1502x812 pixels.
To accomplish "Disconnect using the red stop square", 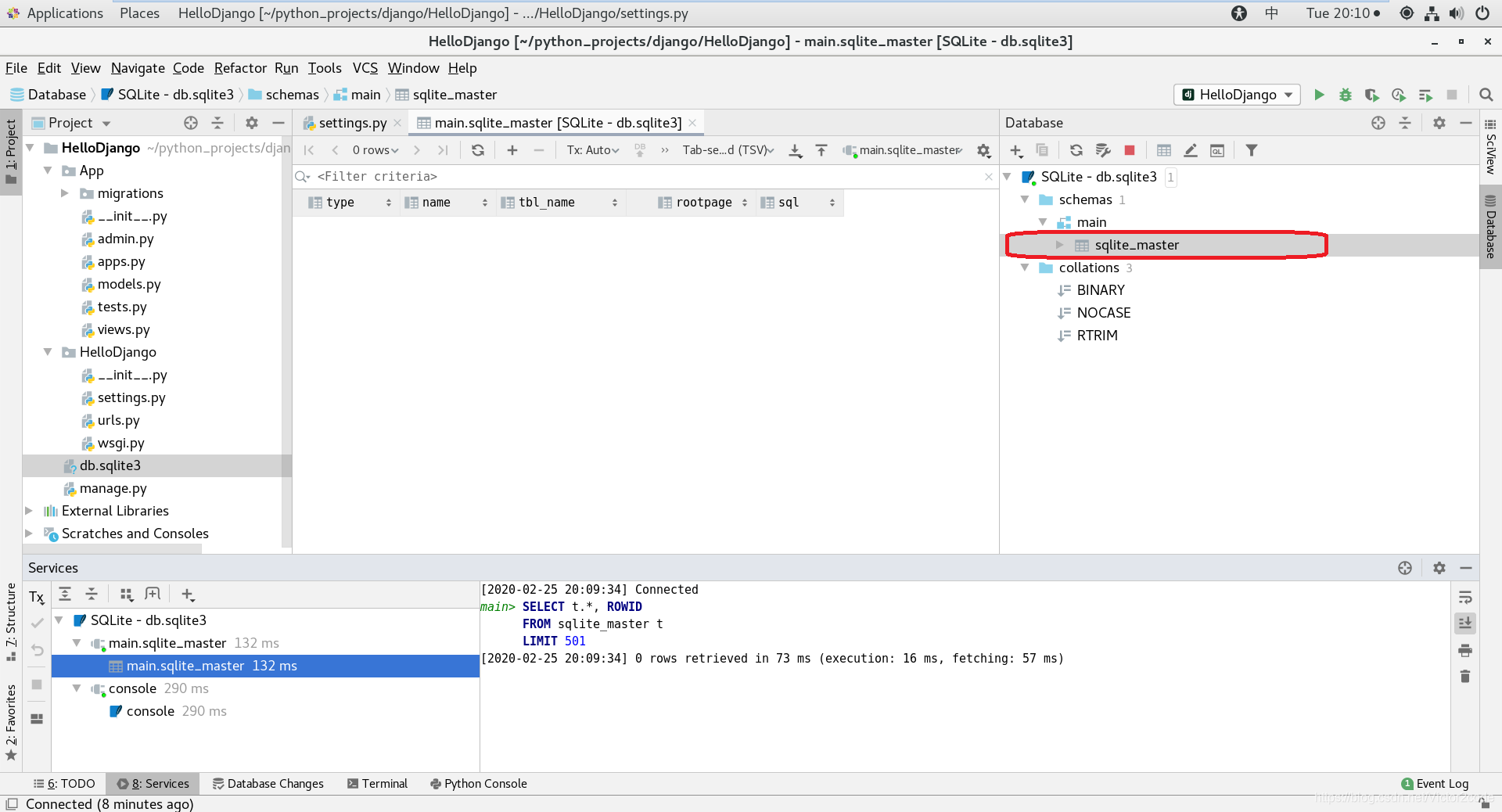I will click(1129, 150).
